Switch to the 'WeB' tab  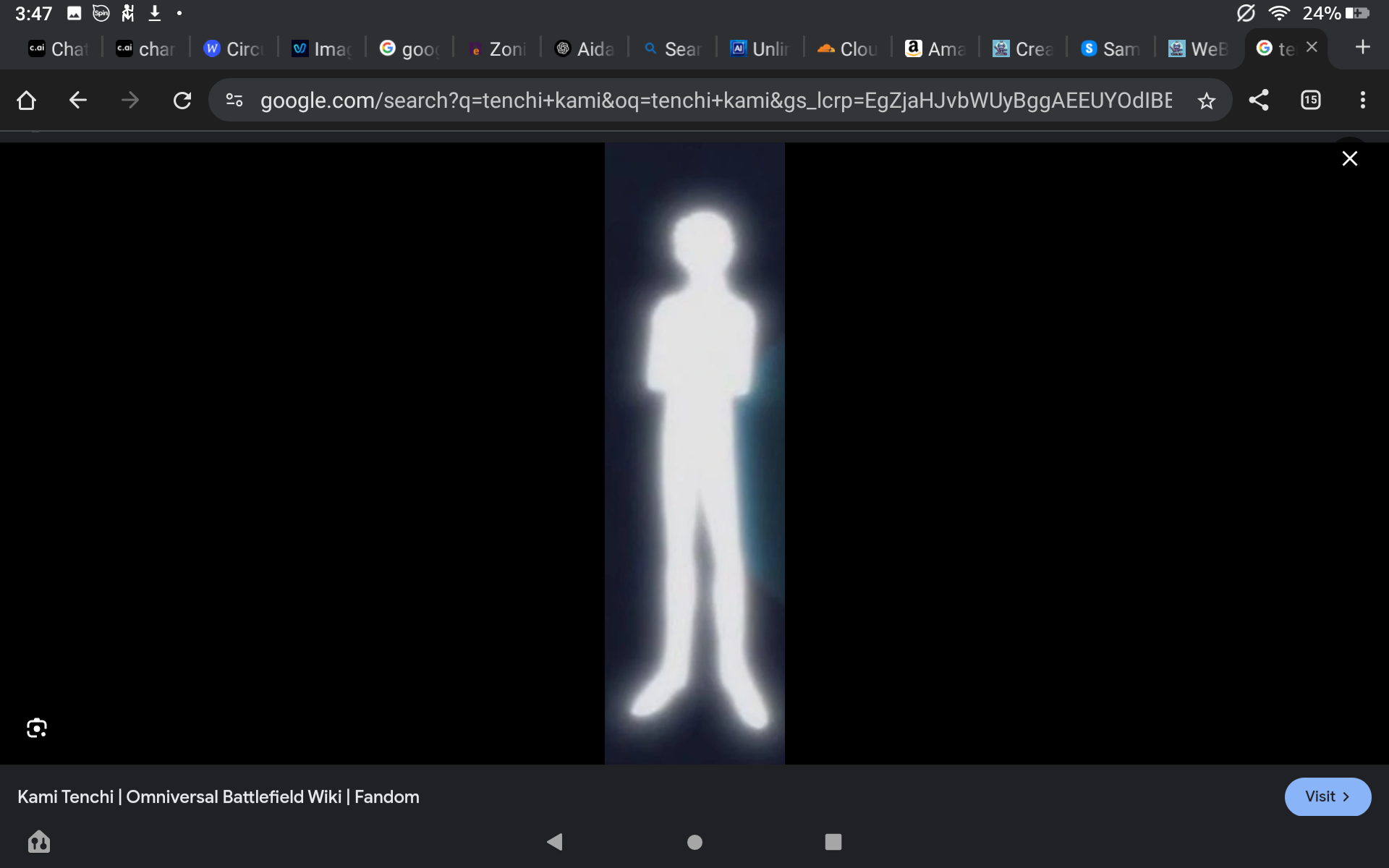click(1199, 48)
